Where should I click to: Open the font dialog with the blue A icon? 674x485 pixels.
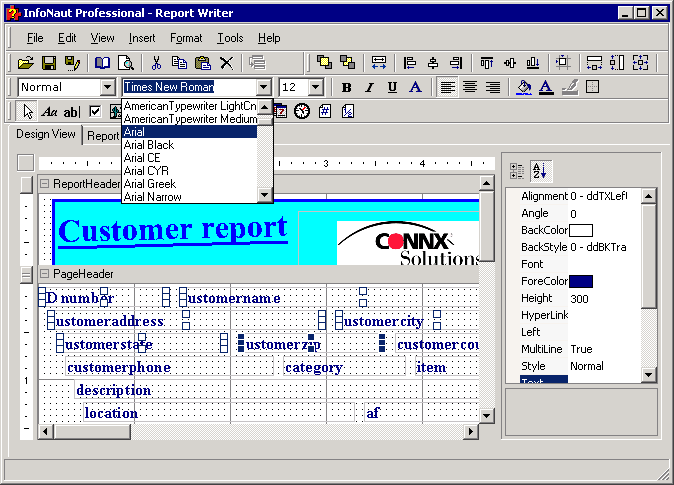[415, 87]
